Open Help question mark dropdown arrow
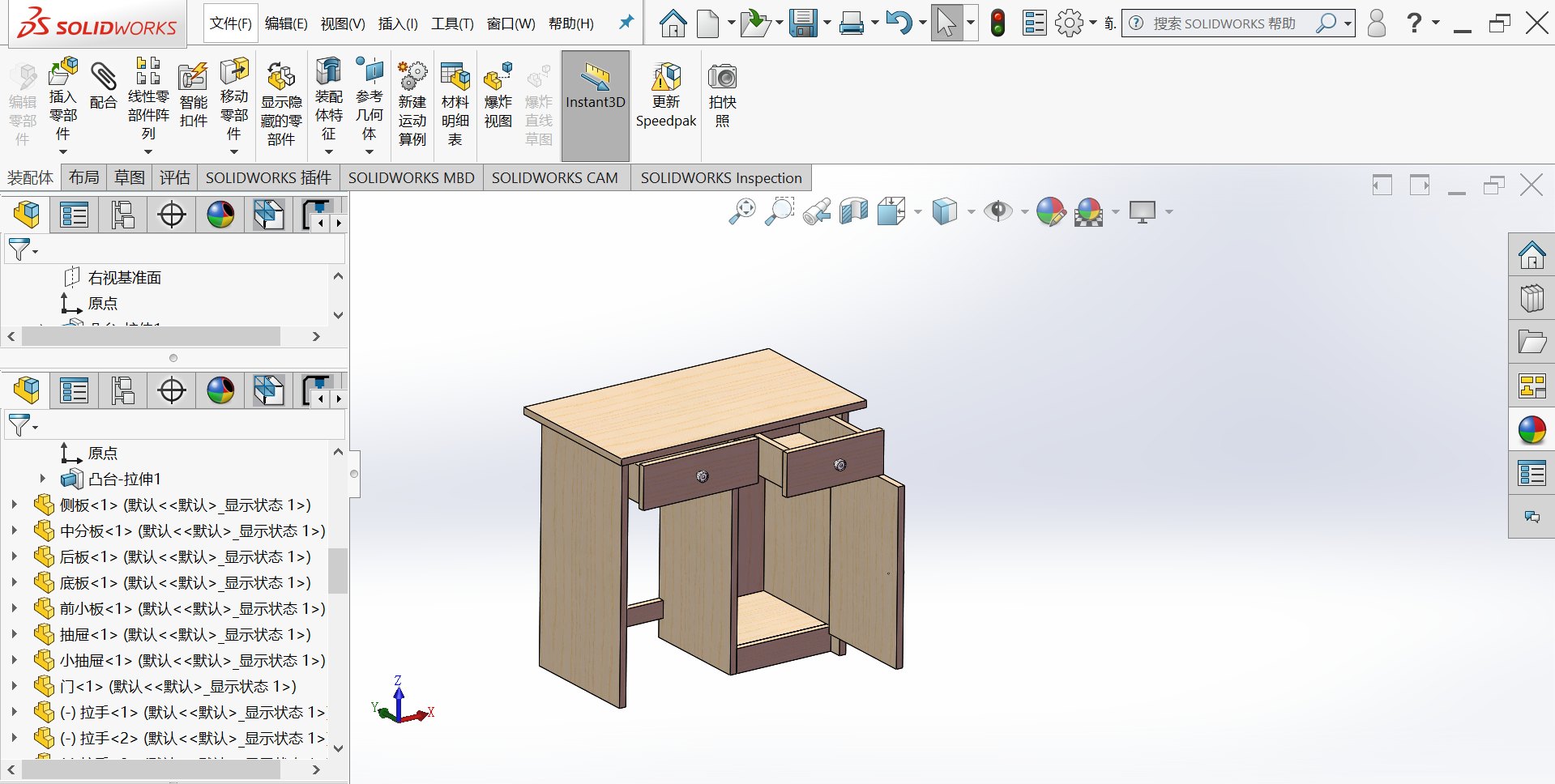The image size is (1555, 784). click(1436, 23)
